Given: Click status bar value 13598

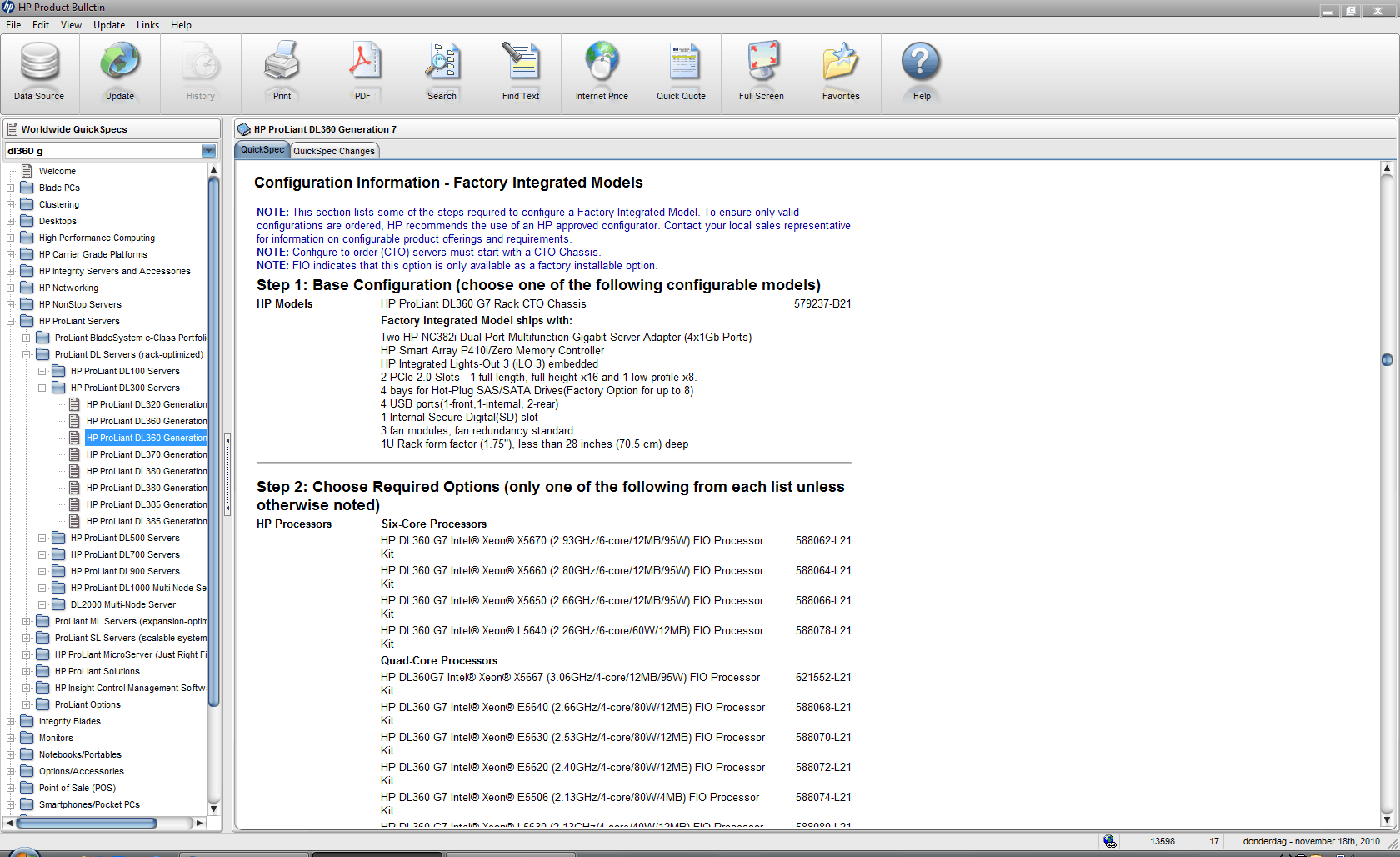Looking at the screenshot, I should point(1162,841).
